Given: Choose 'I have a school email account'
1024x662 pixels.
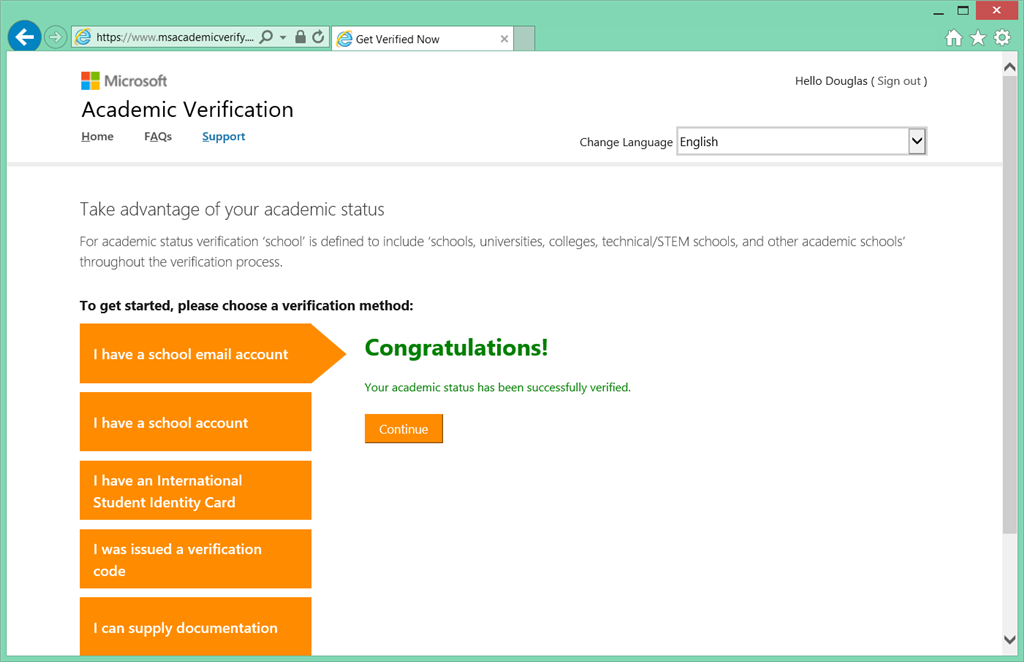Looking at the screenshot, I should point(212,354).
